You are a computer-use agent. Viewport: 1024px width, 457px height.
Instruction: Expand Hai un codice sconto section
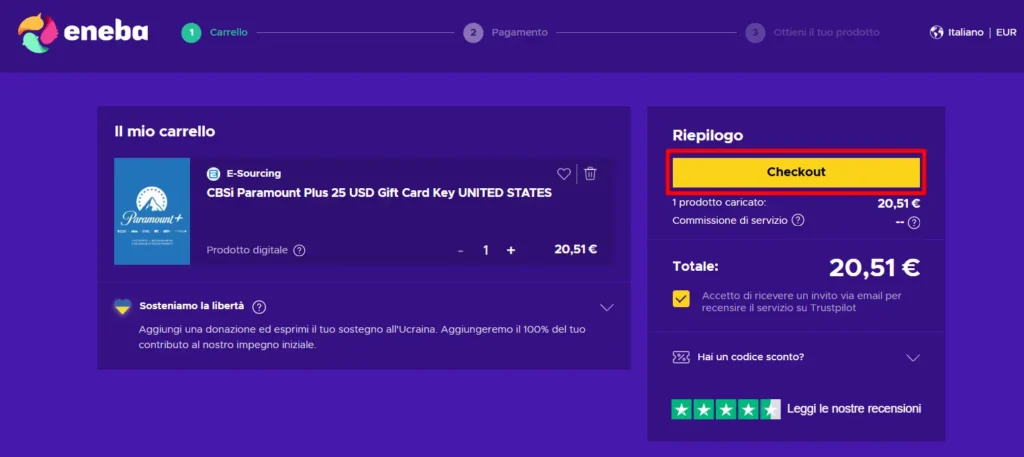[x=913, y=358]
